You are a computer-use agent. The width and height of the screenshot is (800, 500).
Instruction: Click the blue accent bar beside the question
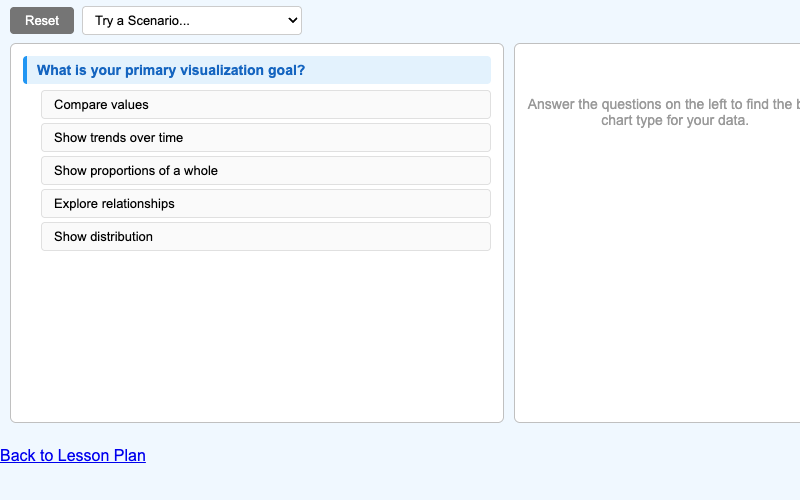coord(25,70)
